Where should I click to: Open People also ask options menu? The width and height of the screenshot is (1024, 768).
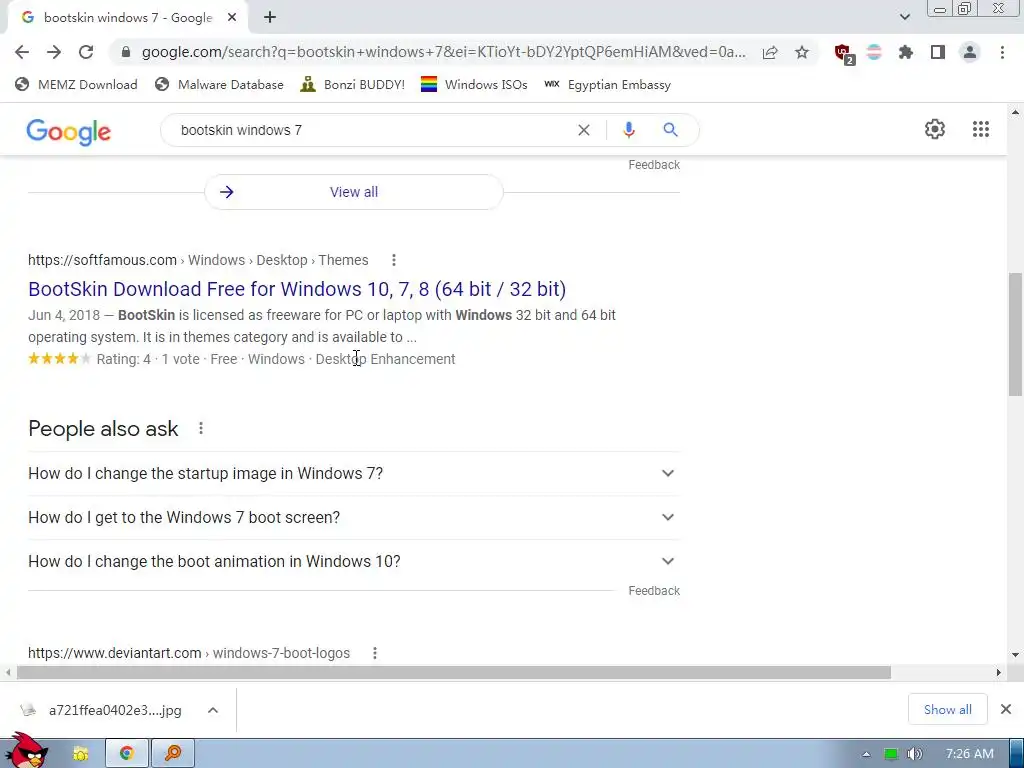201,428
